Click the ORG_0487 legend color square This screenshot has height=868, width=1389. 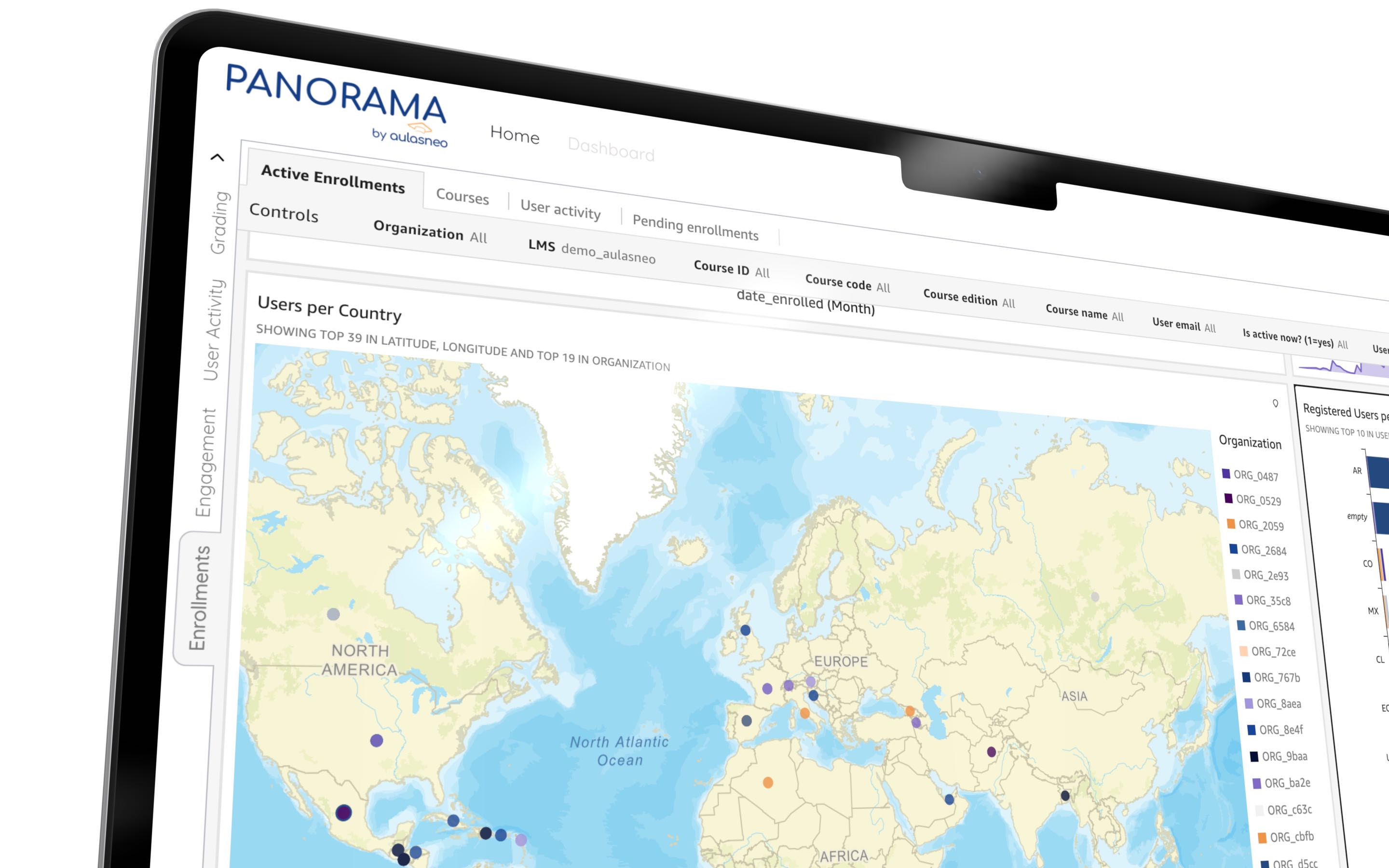(x=1226, y=474)
